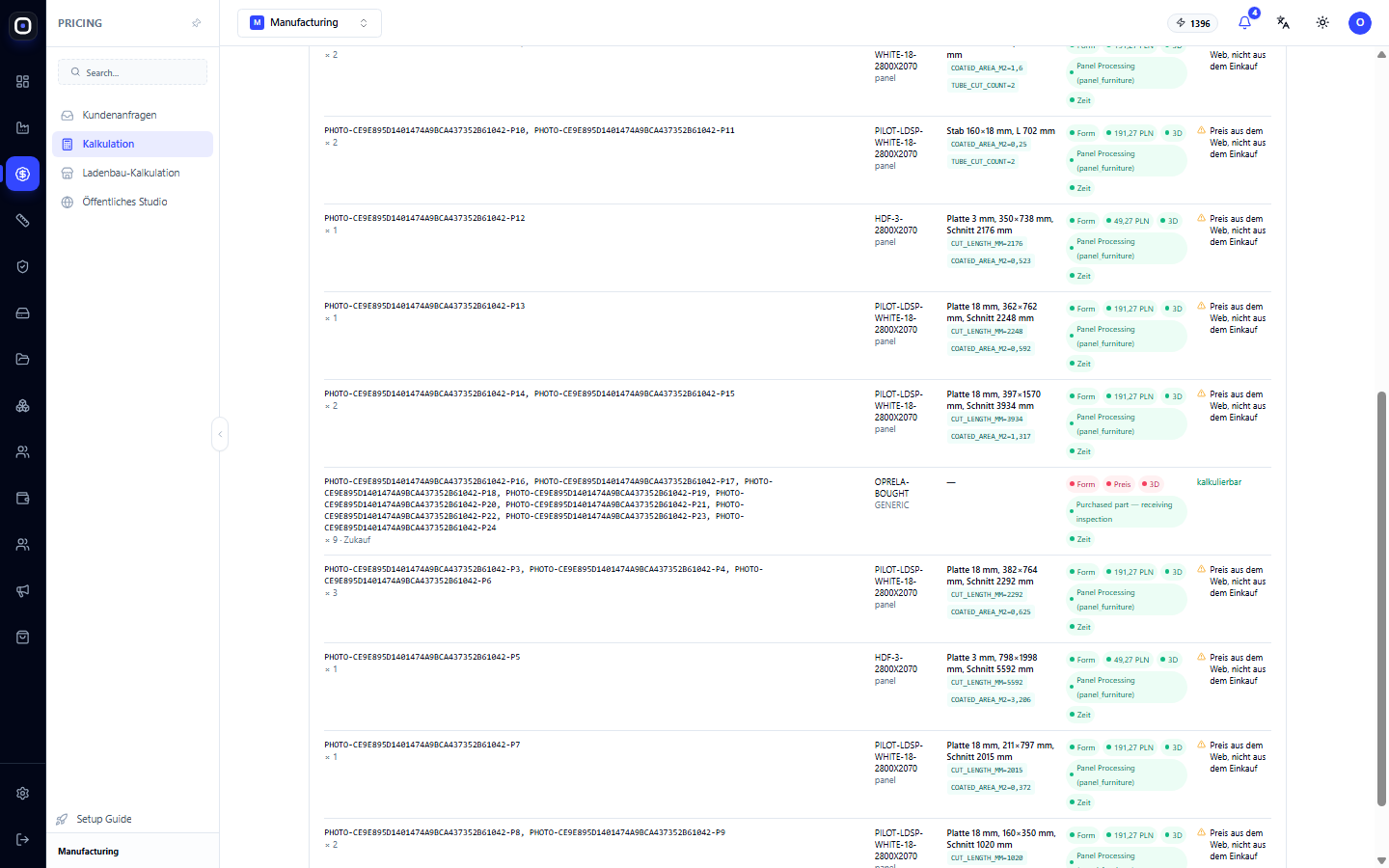The width and height of the screenshot is (1389, 868).
Task: Click the 1396 credits button
Action: (x=1193, y=23)
